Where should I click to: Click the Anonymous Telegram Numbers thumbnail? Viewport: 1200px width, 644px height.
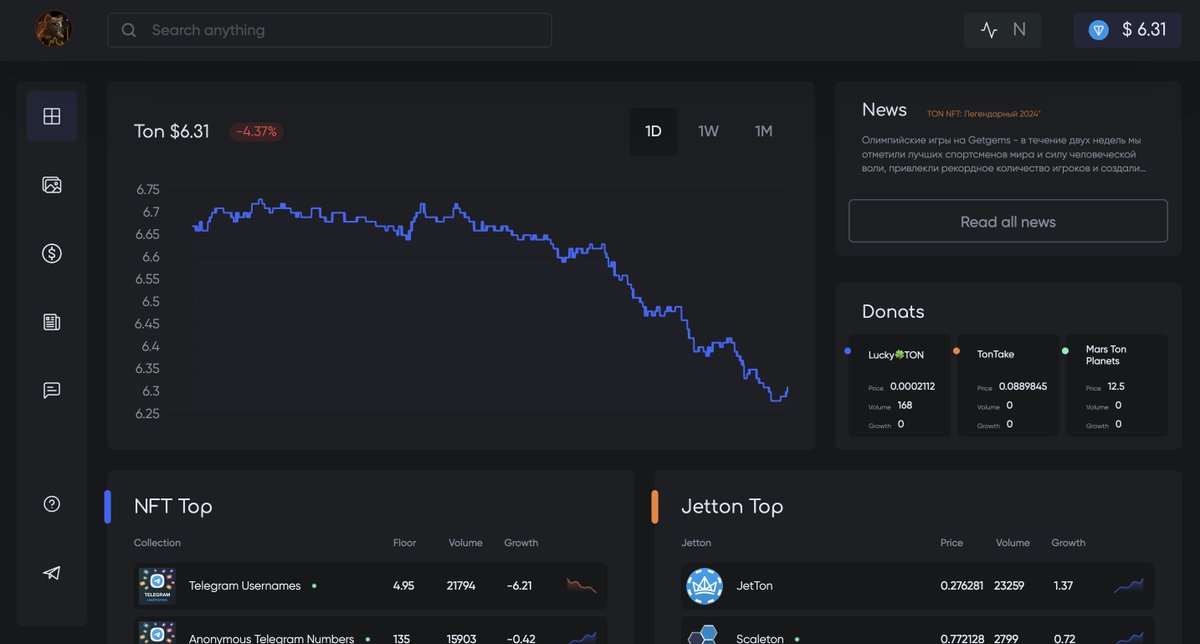coord(157,633)
